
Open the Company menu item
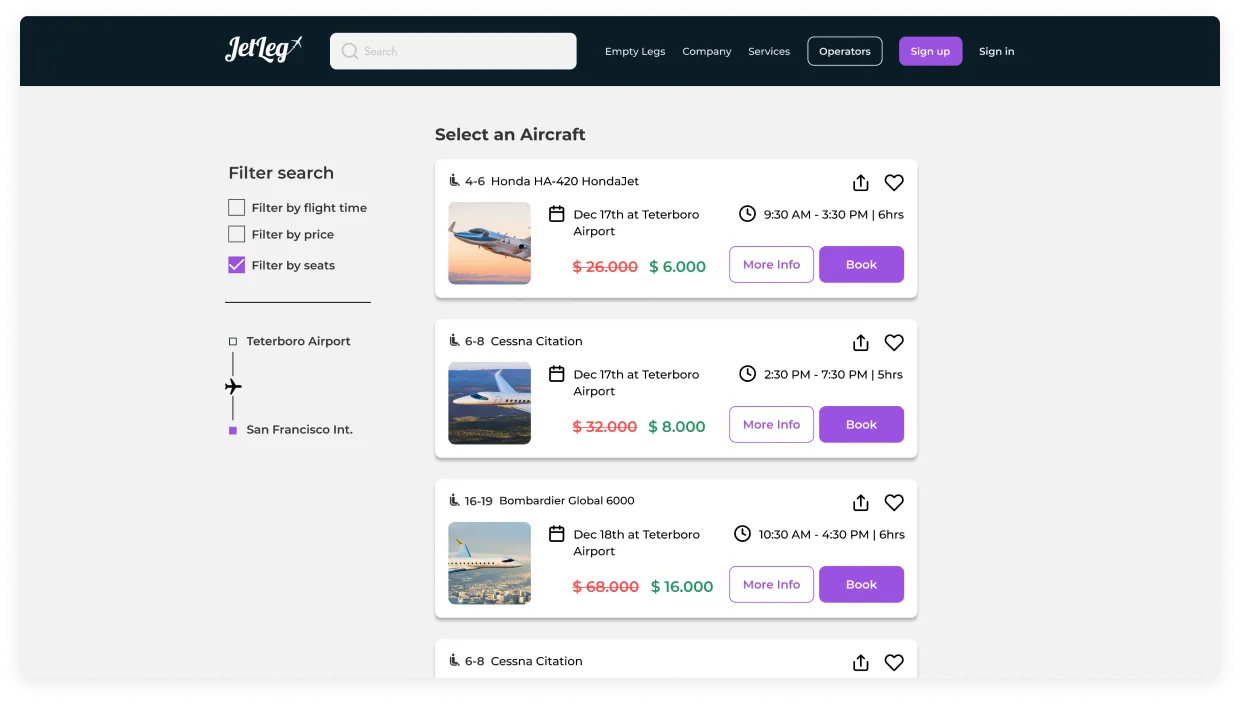click(706, 52)
